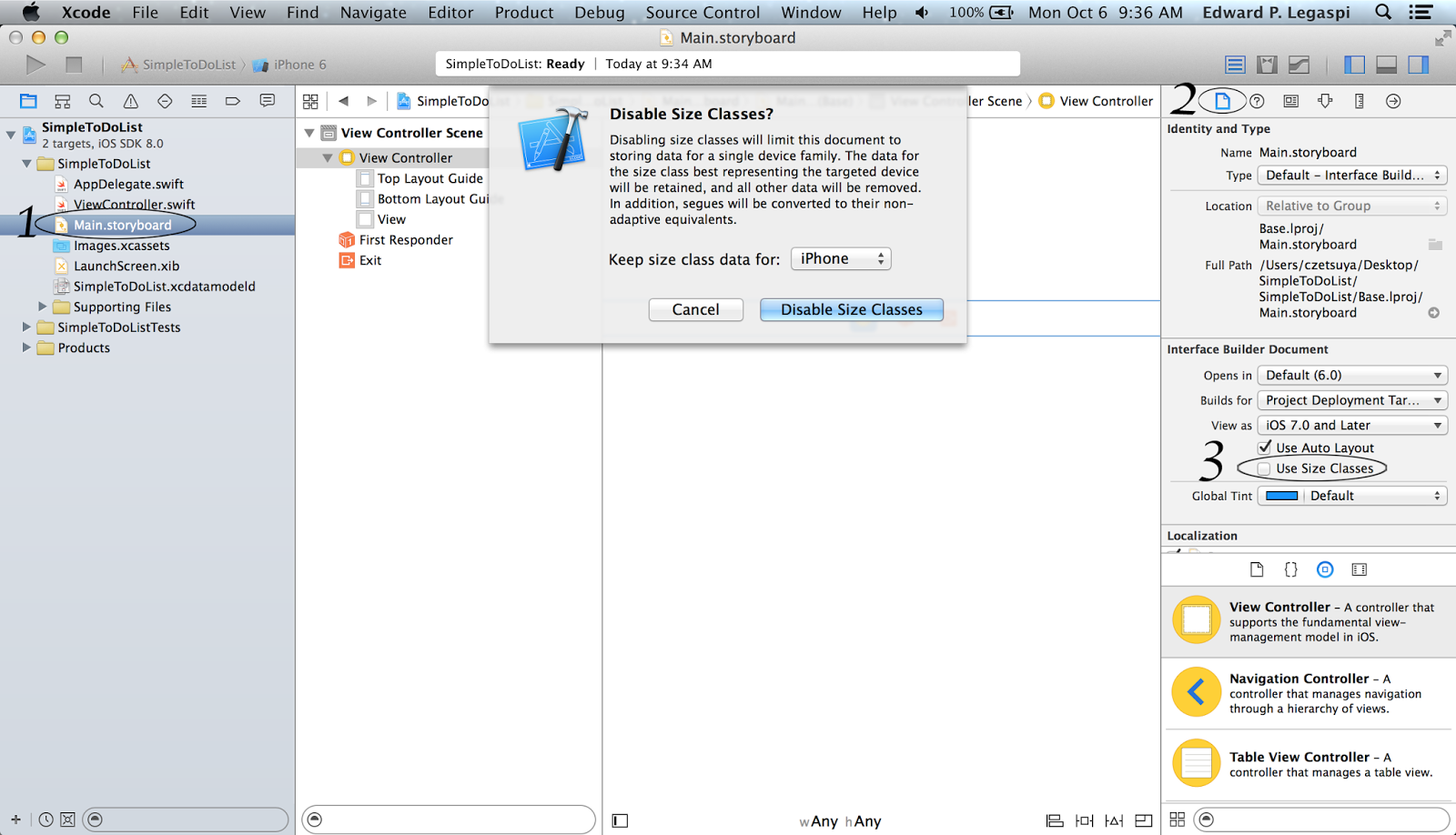
Task: Open the Find navigator
Action: [96, 101]
